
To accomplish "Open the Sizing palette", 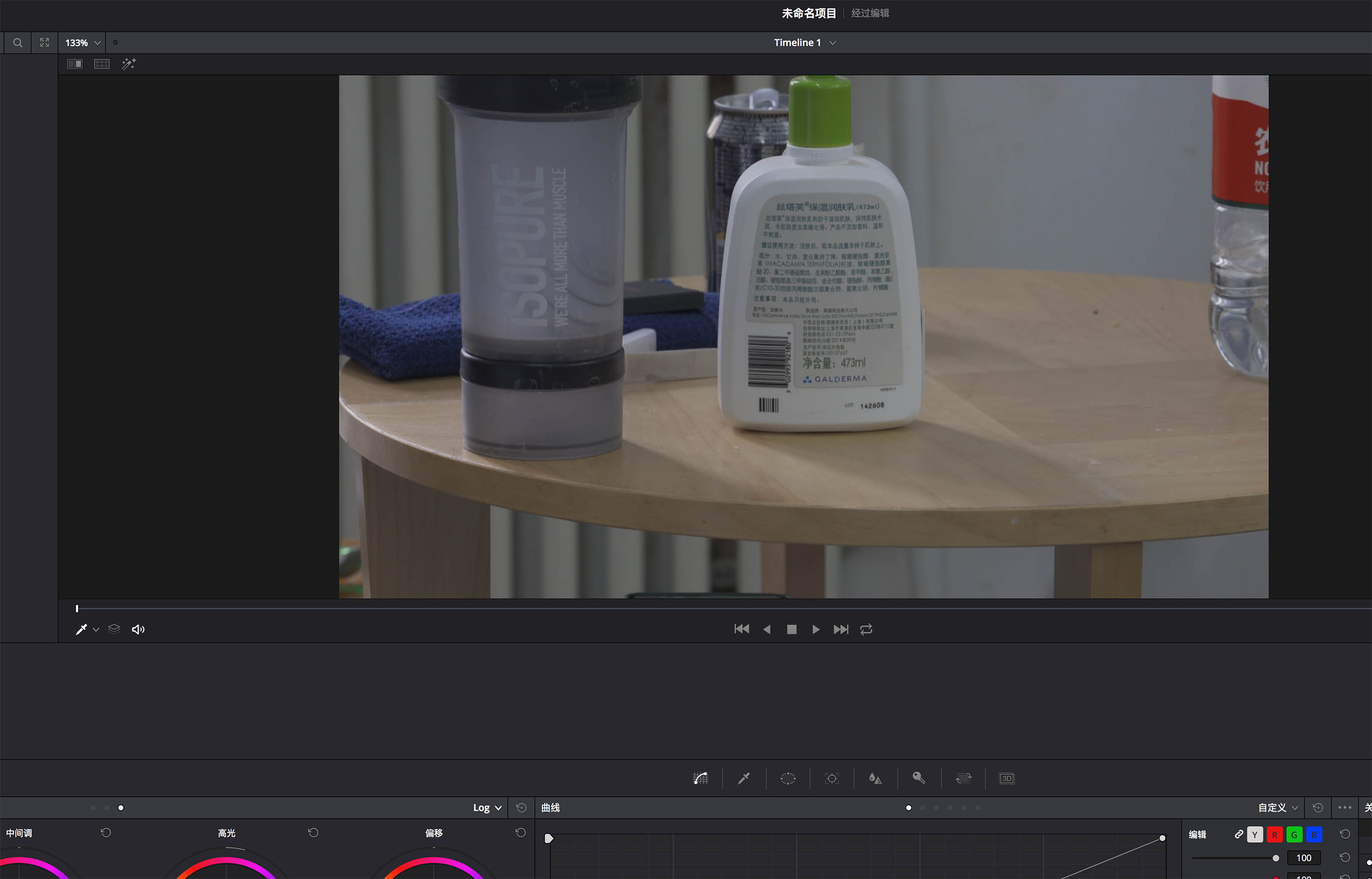I will point(963,778).
